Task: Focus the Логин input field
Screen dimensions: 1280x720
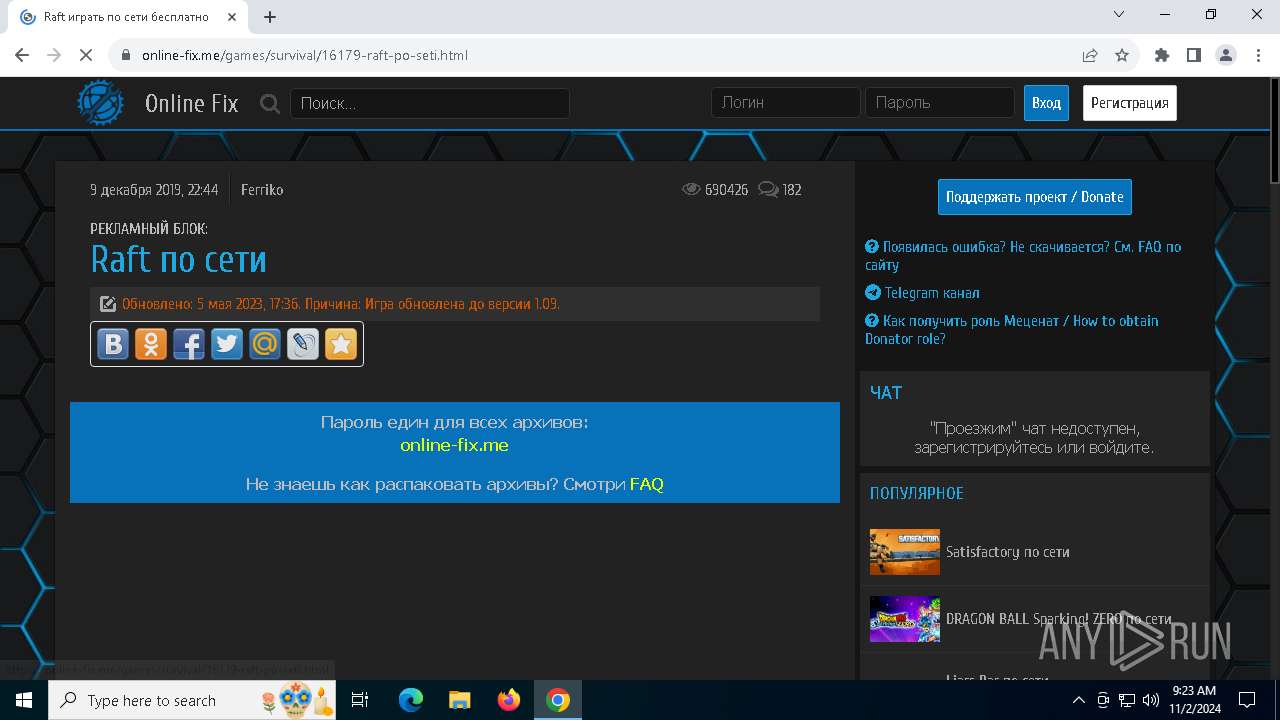Action: click(786, 103)
